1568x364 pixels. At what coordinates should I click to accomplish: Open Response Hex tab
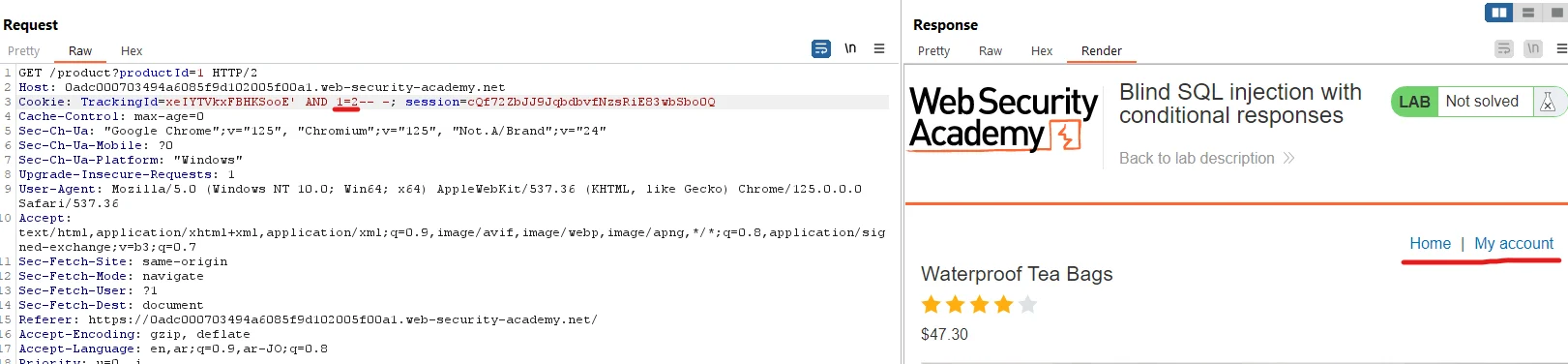[1042, 51]
